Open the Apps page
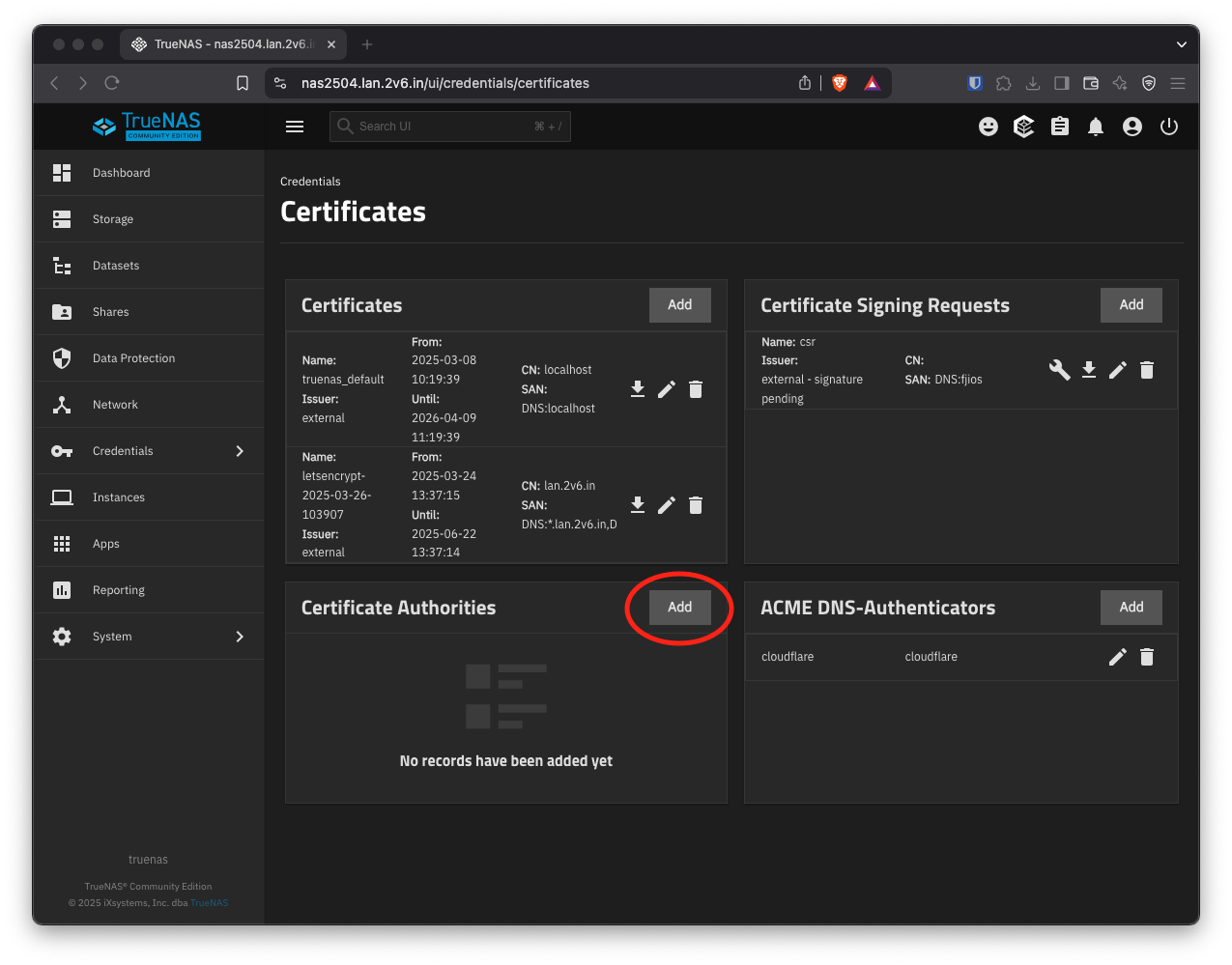Image resolution: width=1232 pixels, height=965 pixels. 149,544
